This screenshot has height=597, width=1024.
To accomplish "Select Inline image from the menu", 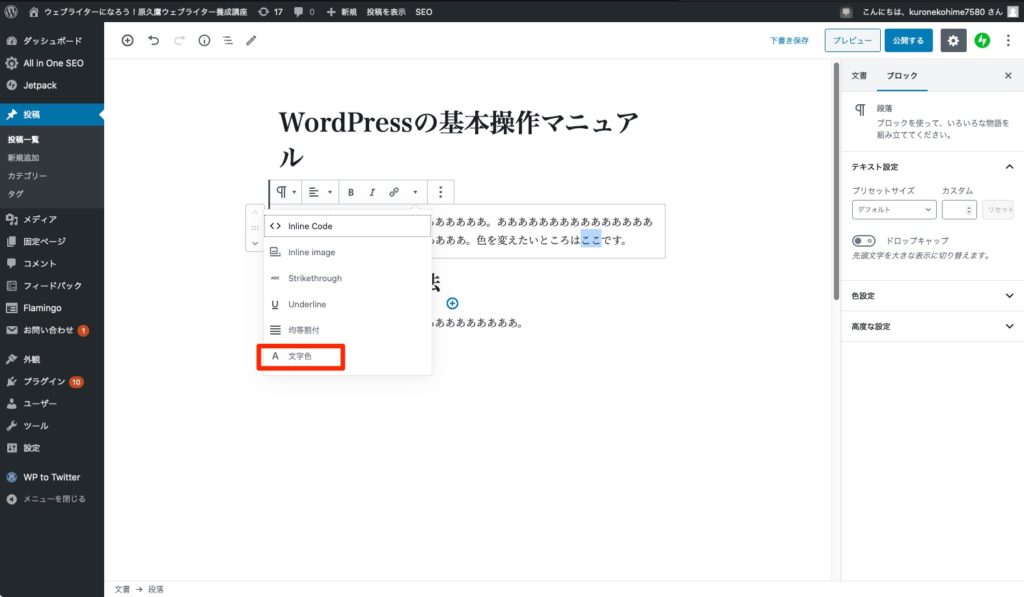I will point(347,252).
